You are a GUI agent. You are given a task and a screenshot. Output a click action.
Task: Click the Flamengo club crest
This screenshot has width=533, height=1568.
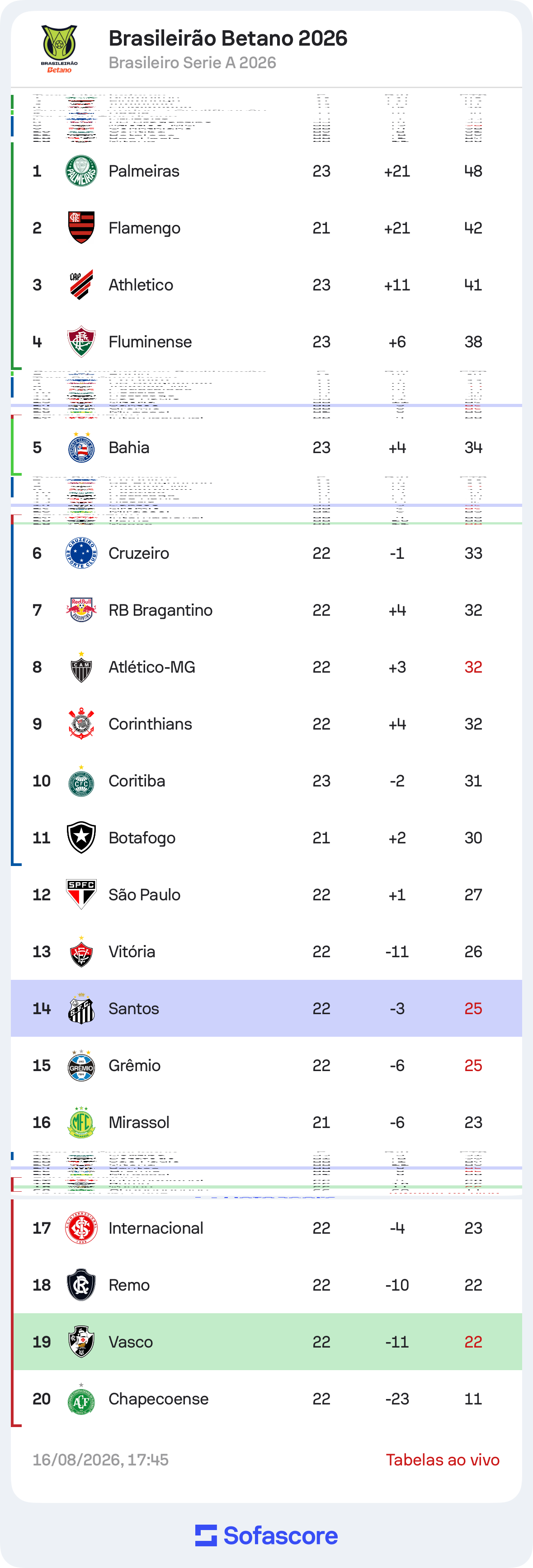pyautogui.click(x=81, y=228)
